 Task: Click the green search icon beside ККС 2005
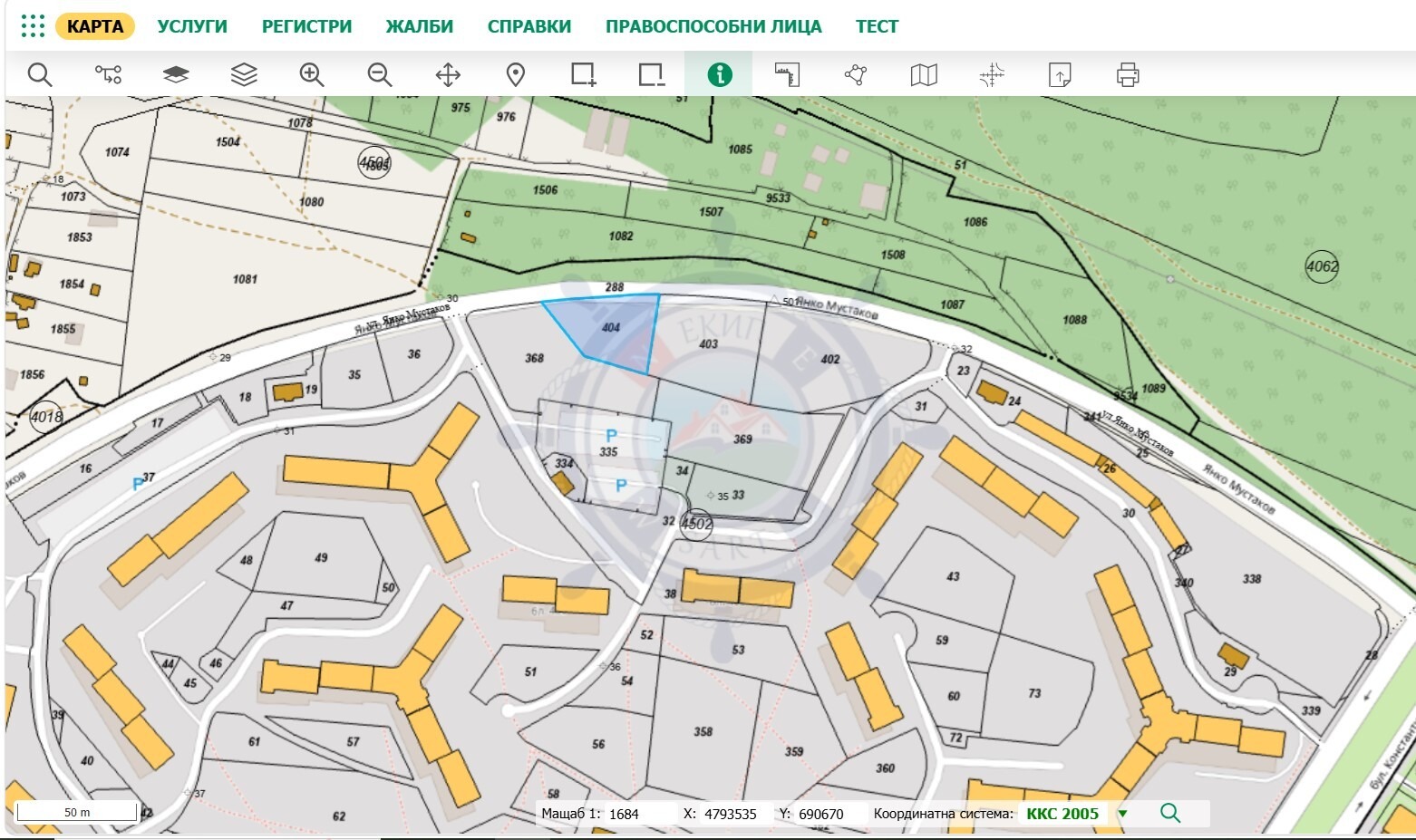[1170, 813]
